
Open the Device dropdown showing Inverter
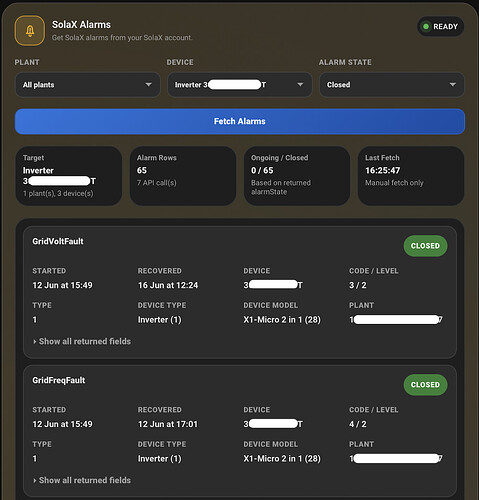(x=240, y=85)
